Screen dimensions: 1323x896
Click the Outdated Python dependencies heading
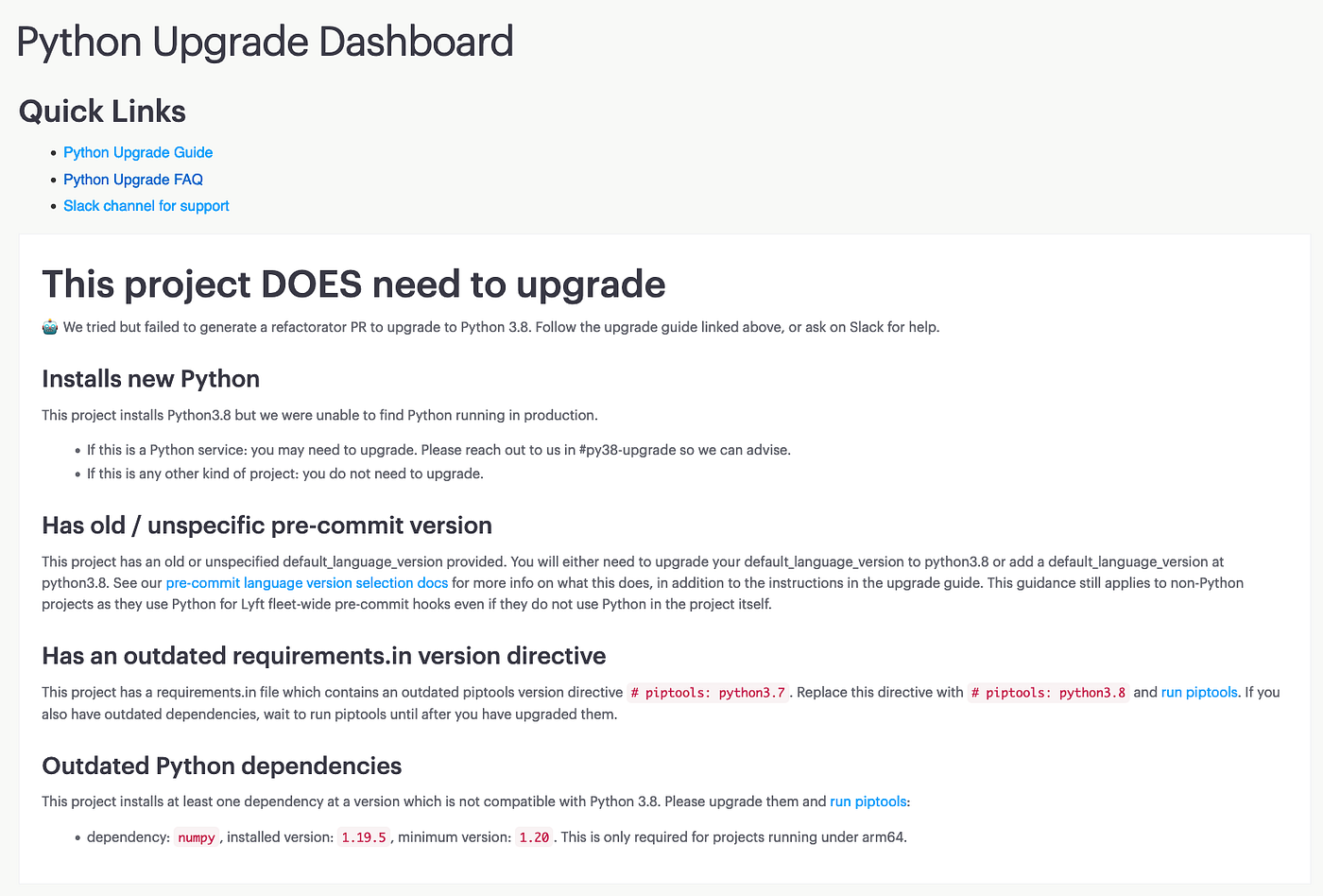221,766
